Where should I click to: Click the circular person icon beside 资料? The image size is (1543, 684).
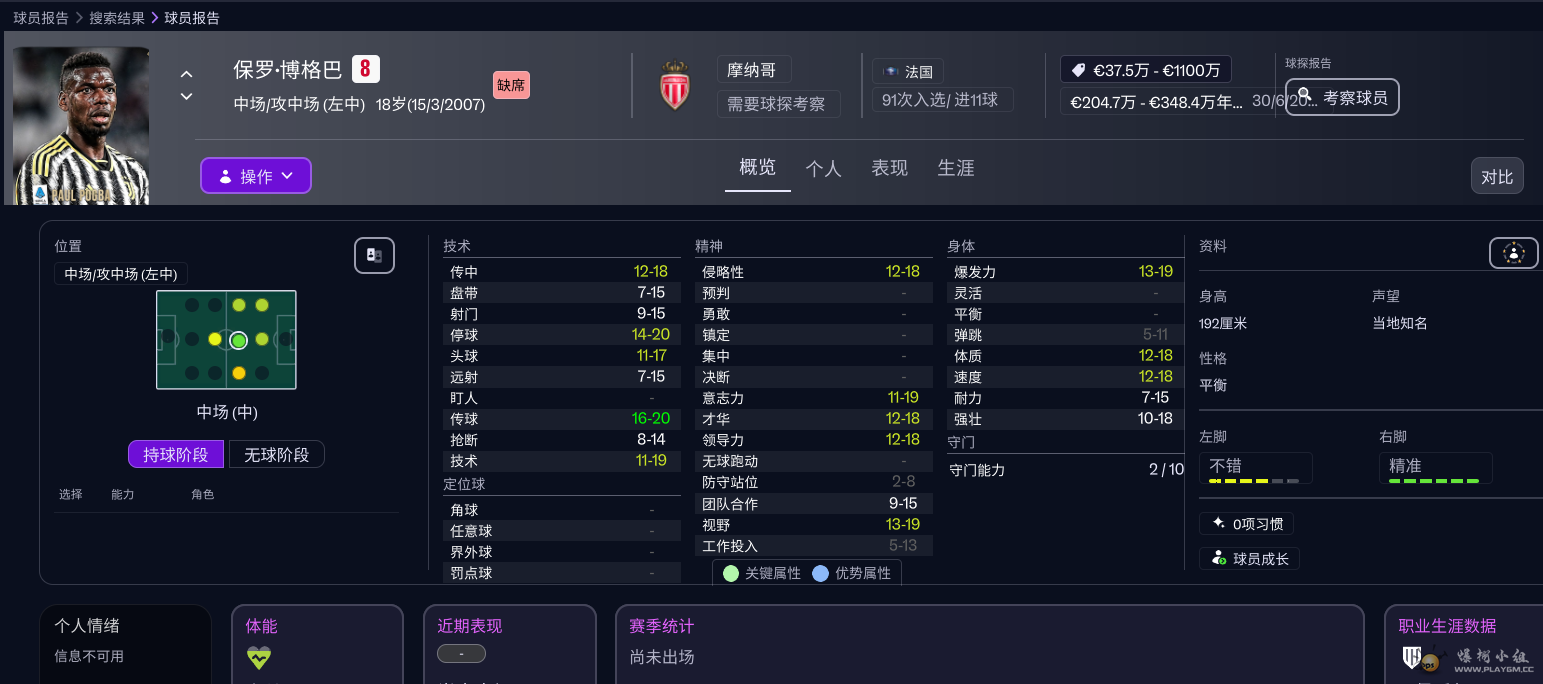coord(1513,253)
